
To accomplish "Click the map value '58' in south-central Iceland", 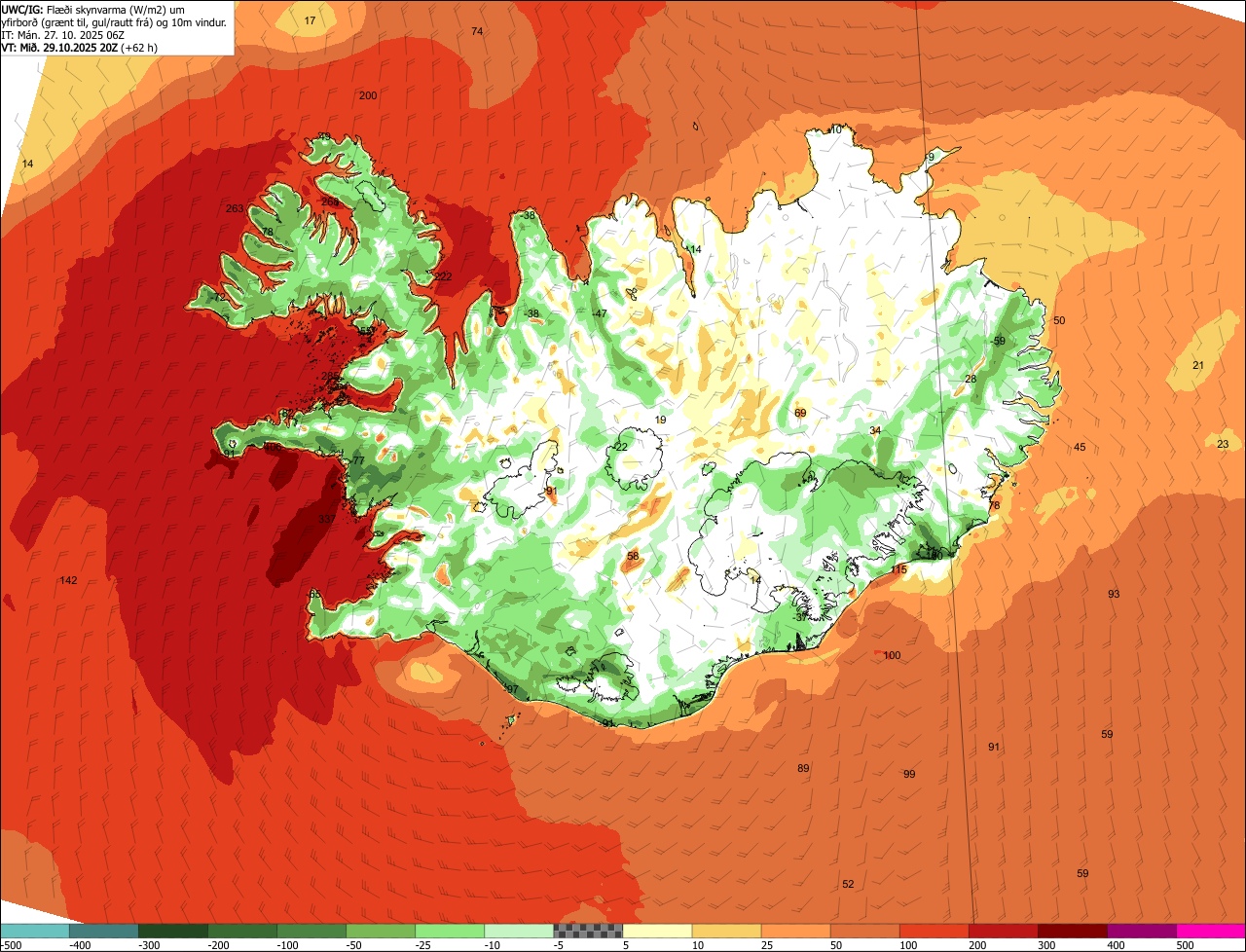I will click(633, 556).
